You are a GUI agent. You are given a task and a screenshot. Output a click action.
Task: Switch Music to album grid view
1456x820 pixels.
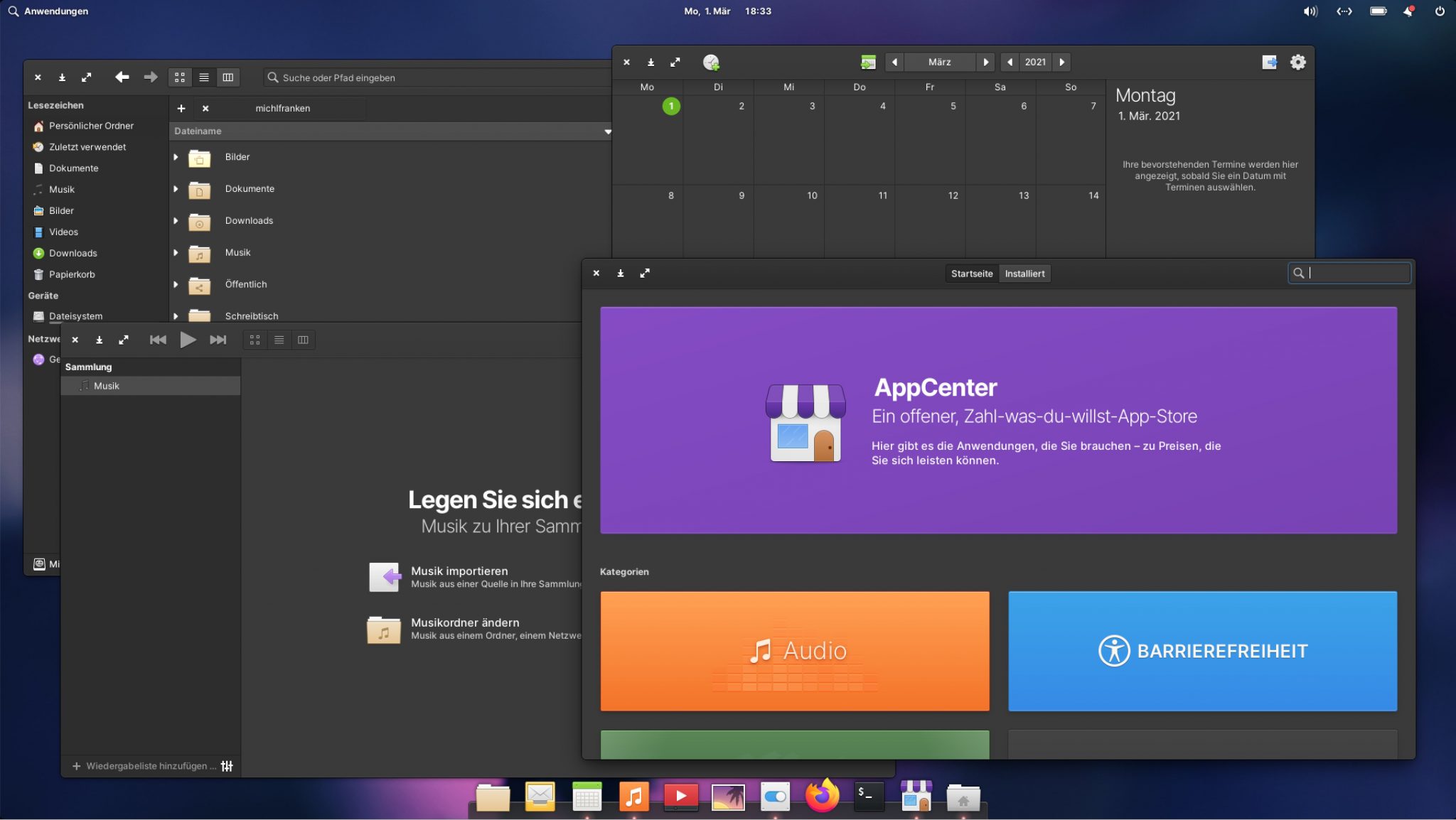pos(255,340)
